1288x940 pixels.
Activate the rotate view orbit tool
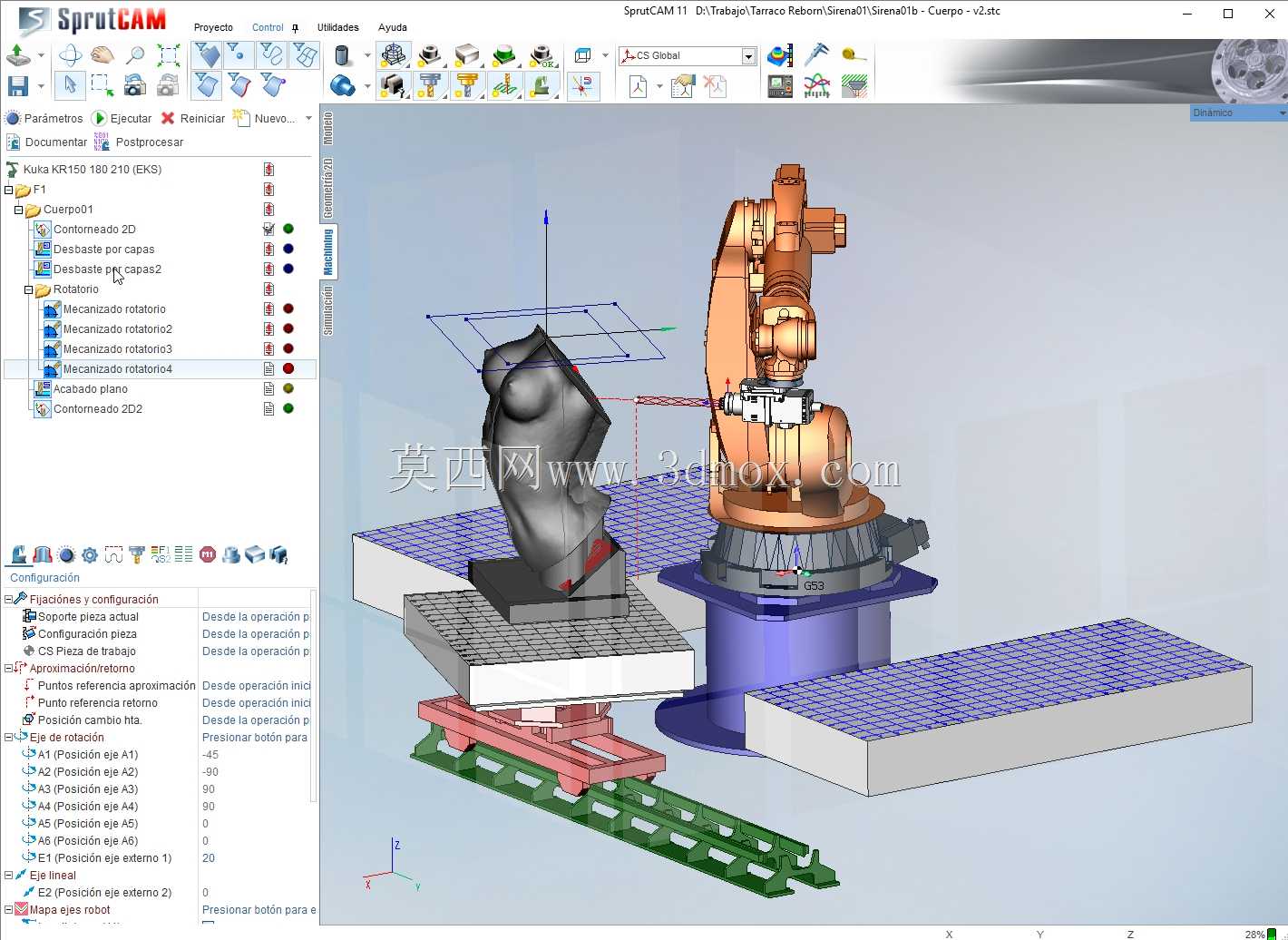[70, 55]
